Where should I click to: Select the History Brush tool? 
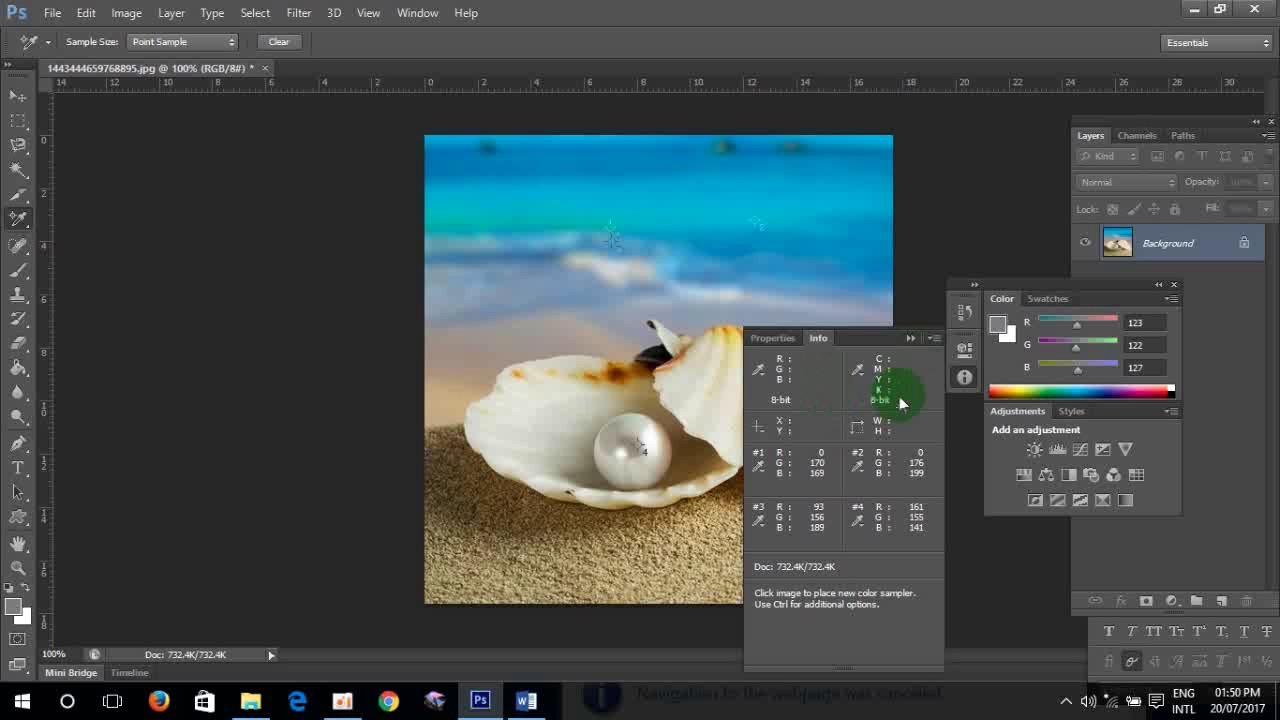18,319
